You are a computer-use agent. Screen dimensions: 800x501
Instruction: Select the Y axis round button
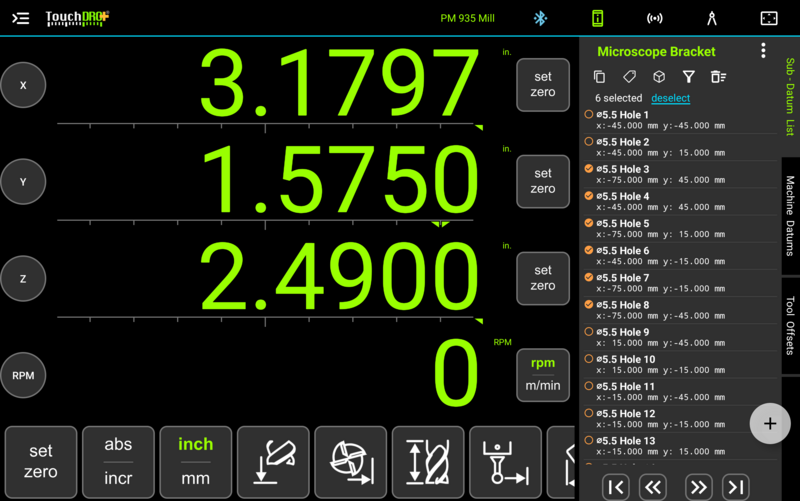click(23, 182)
